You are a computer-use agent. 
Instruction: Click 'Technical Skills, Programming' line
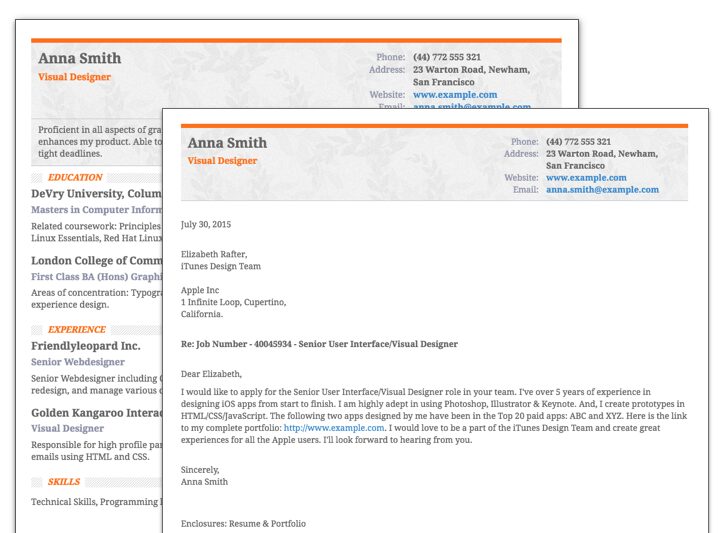point(96,502)
